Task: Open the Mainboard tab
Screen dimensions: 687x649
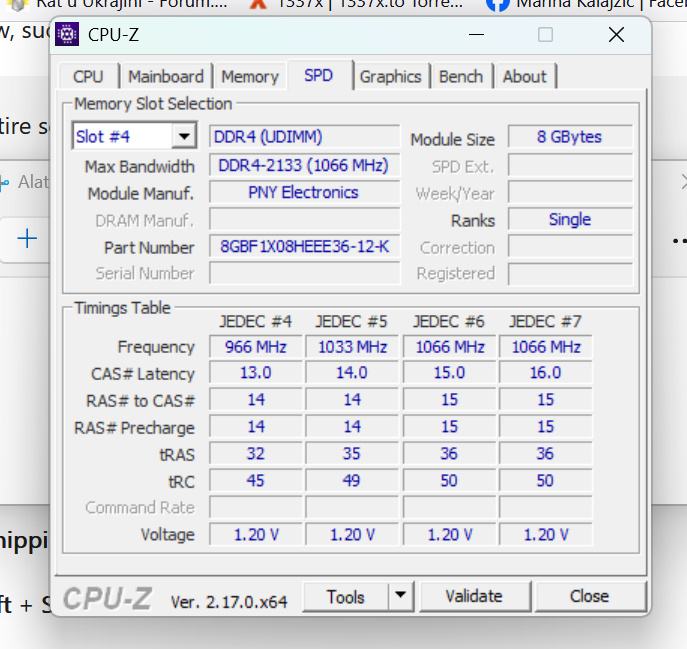Action: (166, 77)
